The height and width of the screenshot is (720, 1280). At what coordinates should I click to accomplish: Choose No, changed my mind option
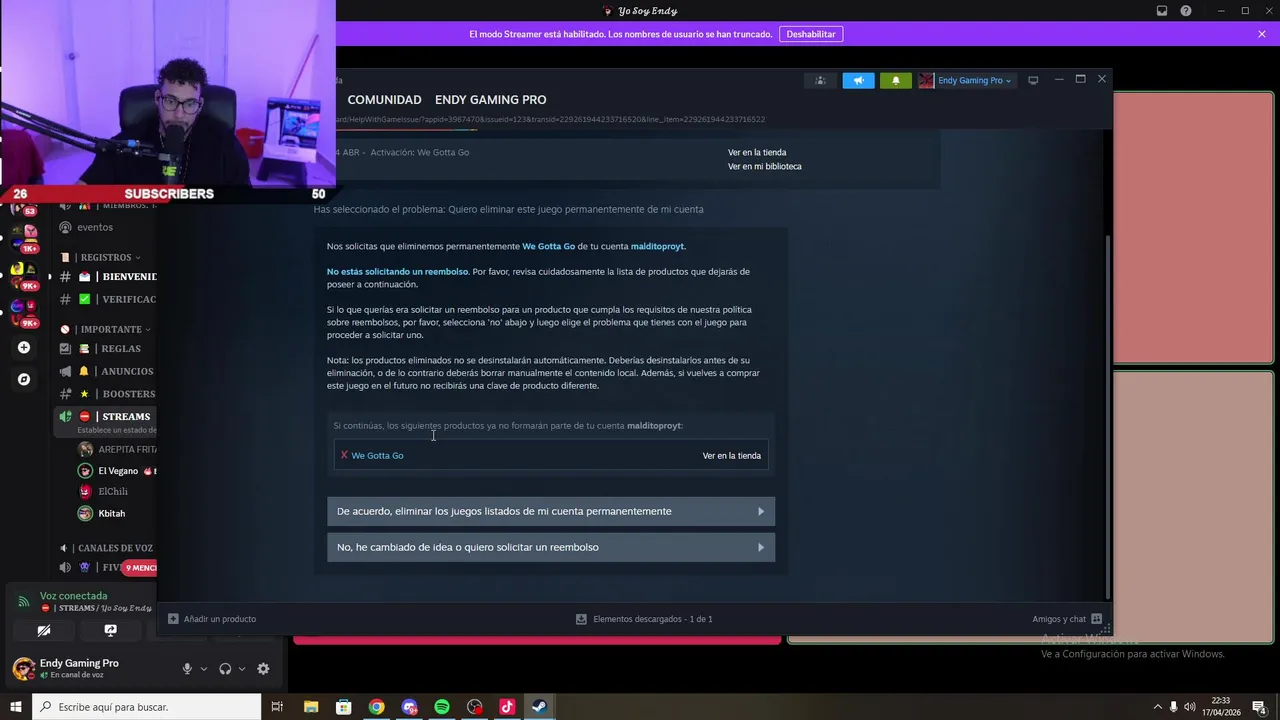551,547
